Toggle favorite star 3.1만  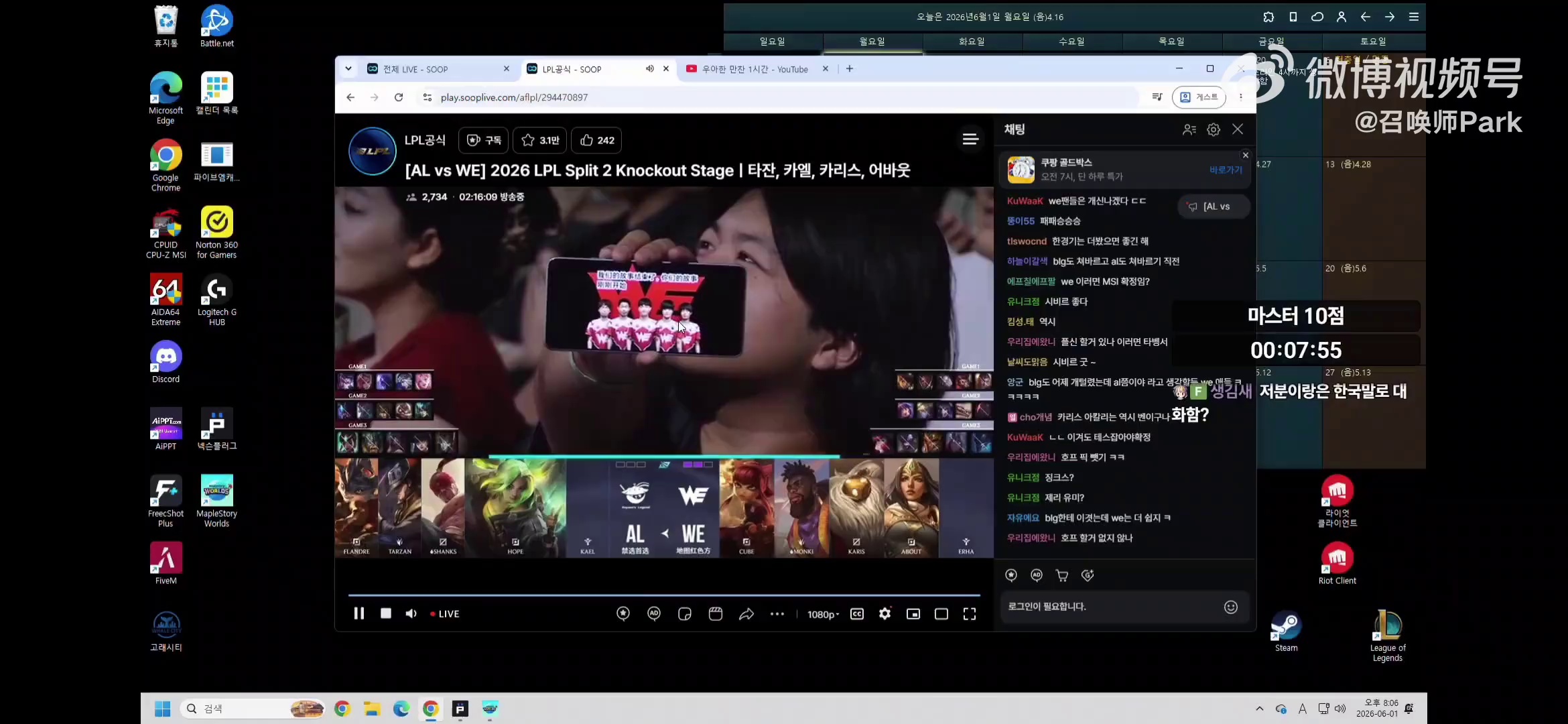point(540,140)
